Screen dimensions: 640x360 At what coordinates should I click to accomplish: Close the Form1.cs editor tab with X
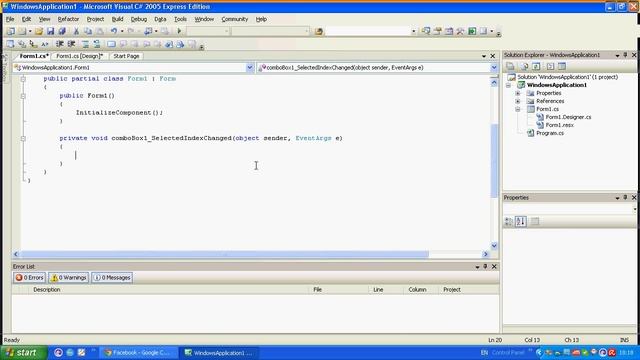pyautogui.click(x=493, y=56)
